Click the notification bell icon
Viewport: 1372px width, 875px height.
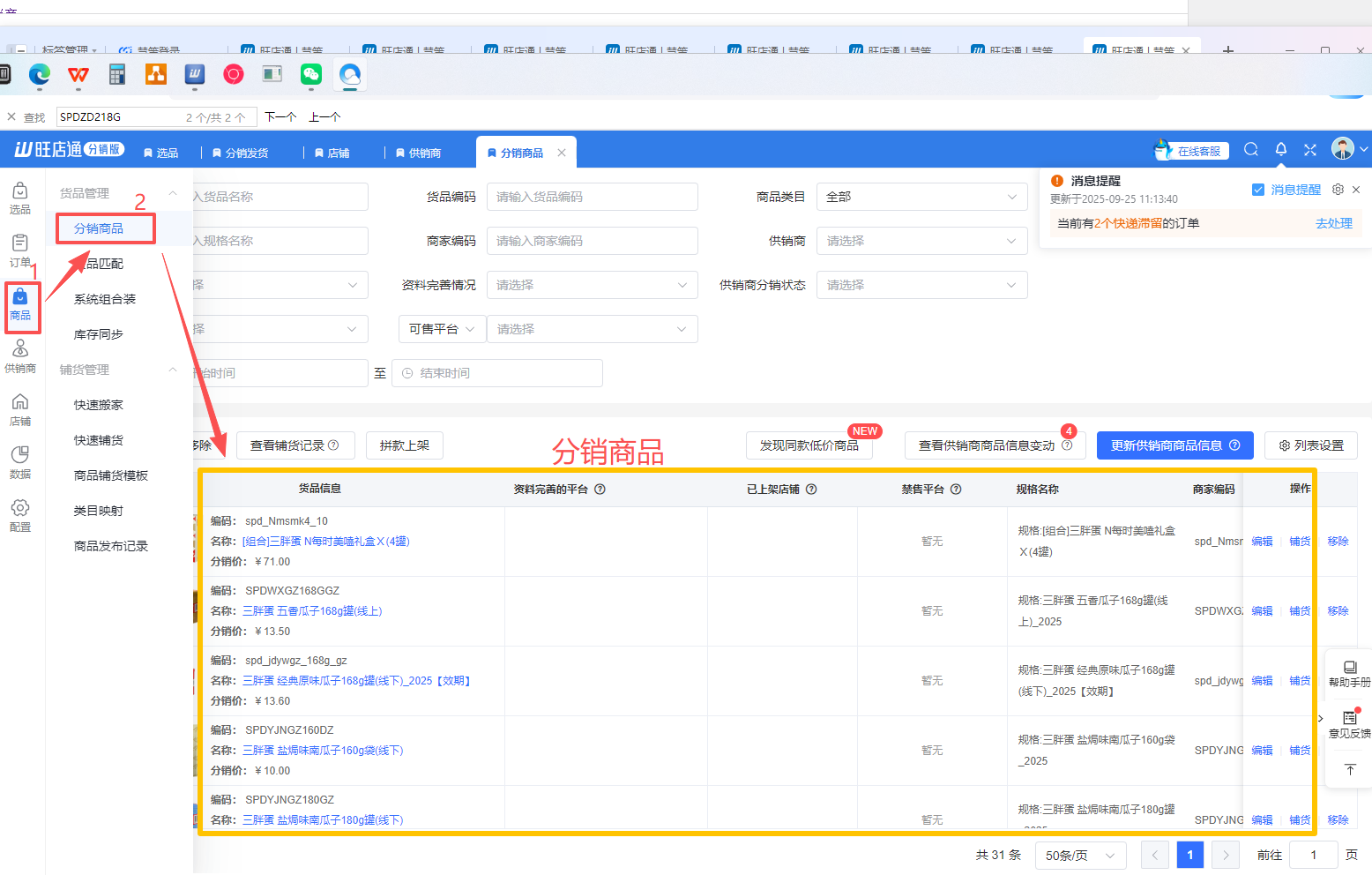tap(1280, 150)
